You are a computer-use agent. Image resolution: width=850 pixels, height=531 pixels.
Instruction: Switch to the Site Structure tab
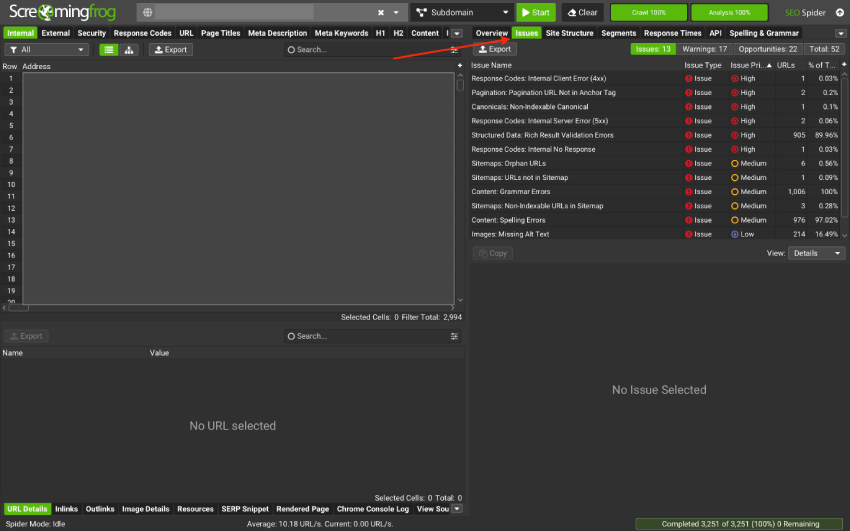coord(569,33)
